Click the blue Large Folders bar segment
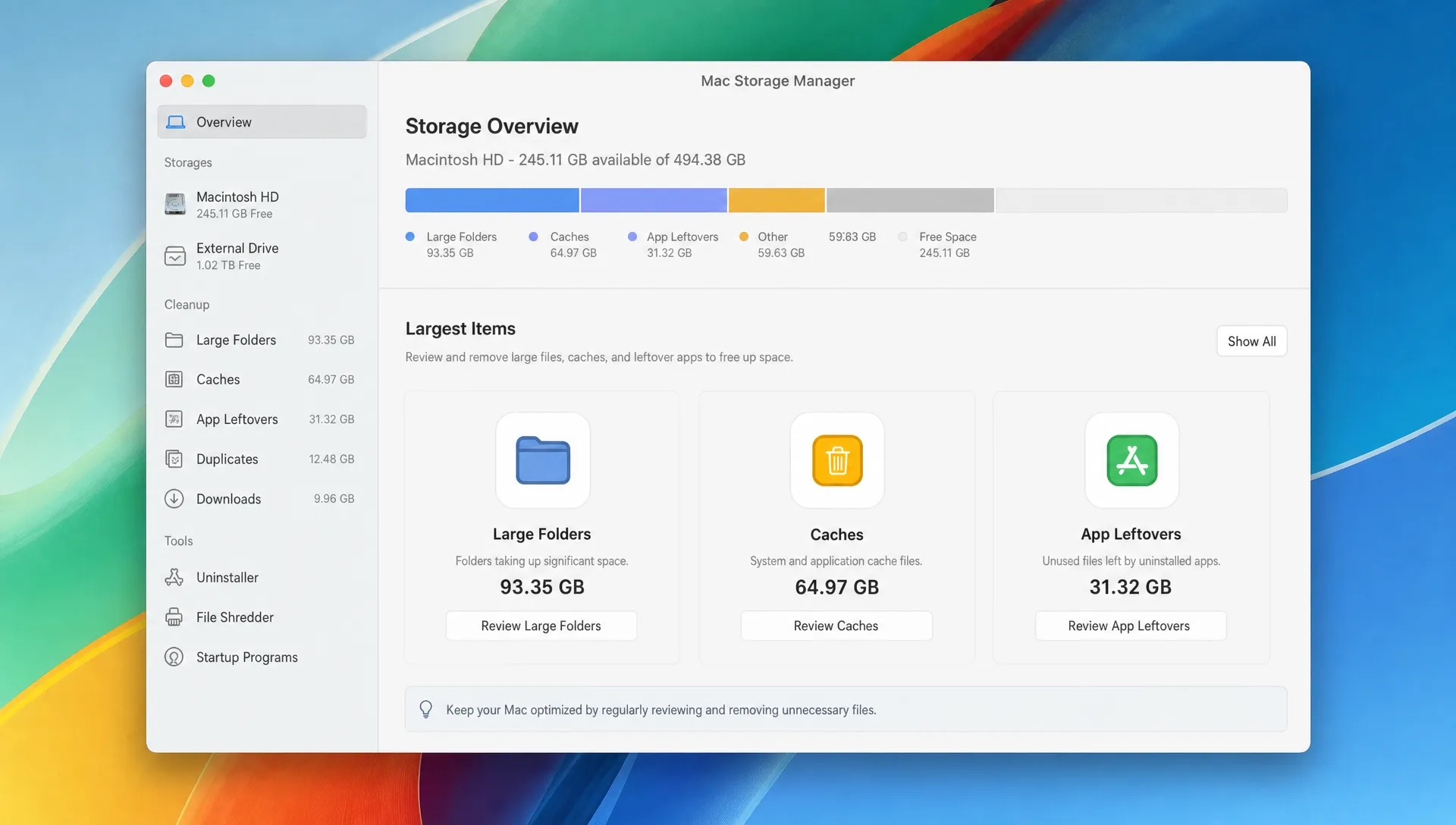 492,200
